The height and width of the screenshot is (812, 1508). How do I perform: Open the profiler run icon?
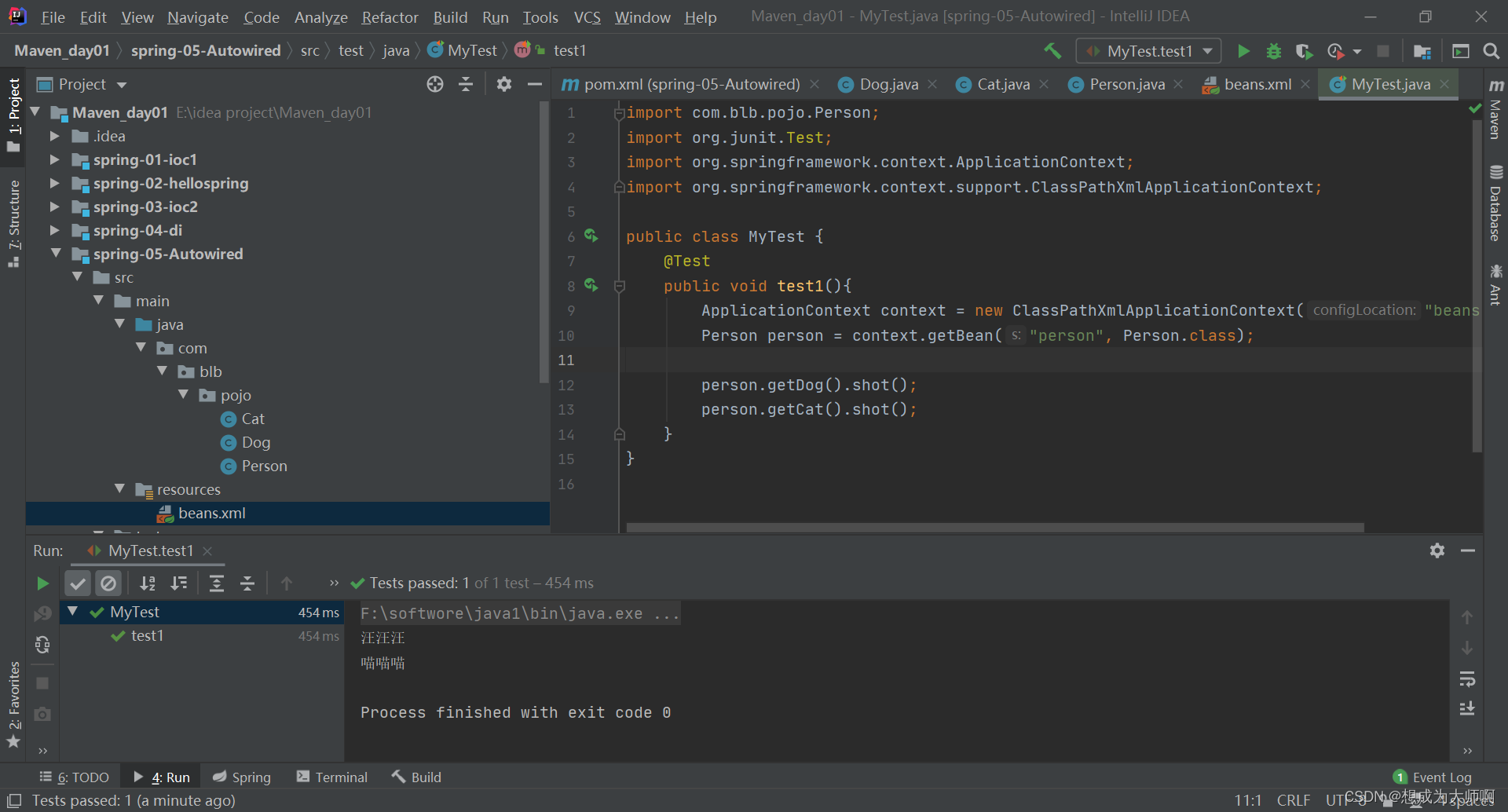(x=1335, y=51)
